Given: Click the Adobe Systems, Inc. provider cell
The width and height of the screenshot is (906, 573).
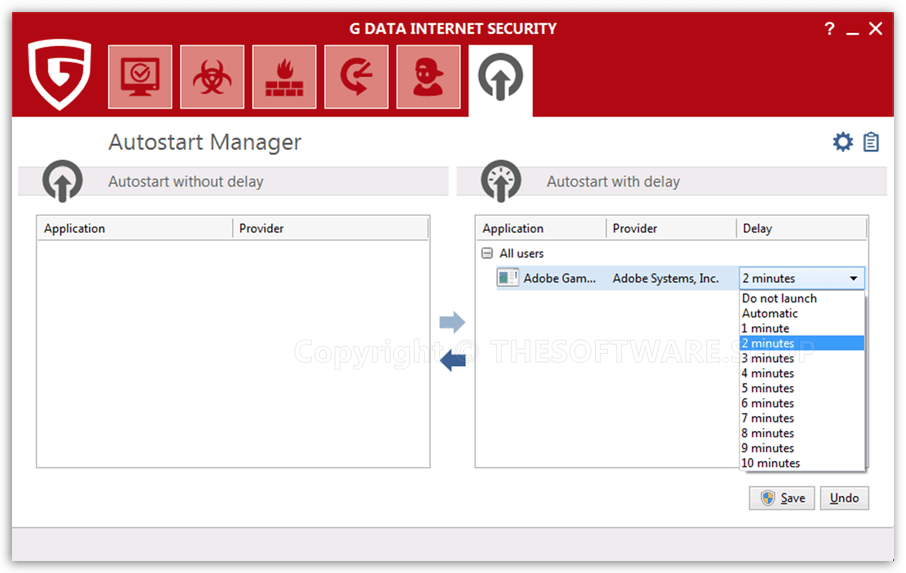Looking at the screenshot, I should click(x=666, y=278).
